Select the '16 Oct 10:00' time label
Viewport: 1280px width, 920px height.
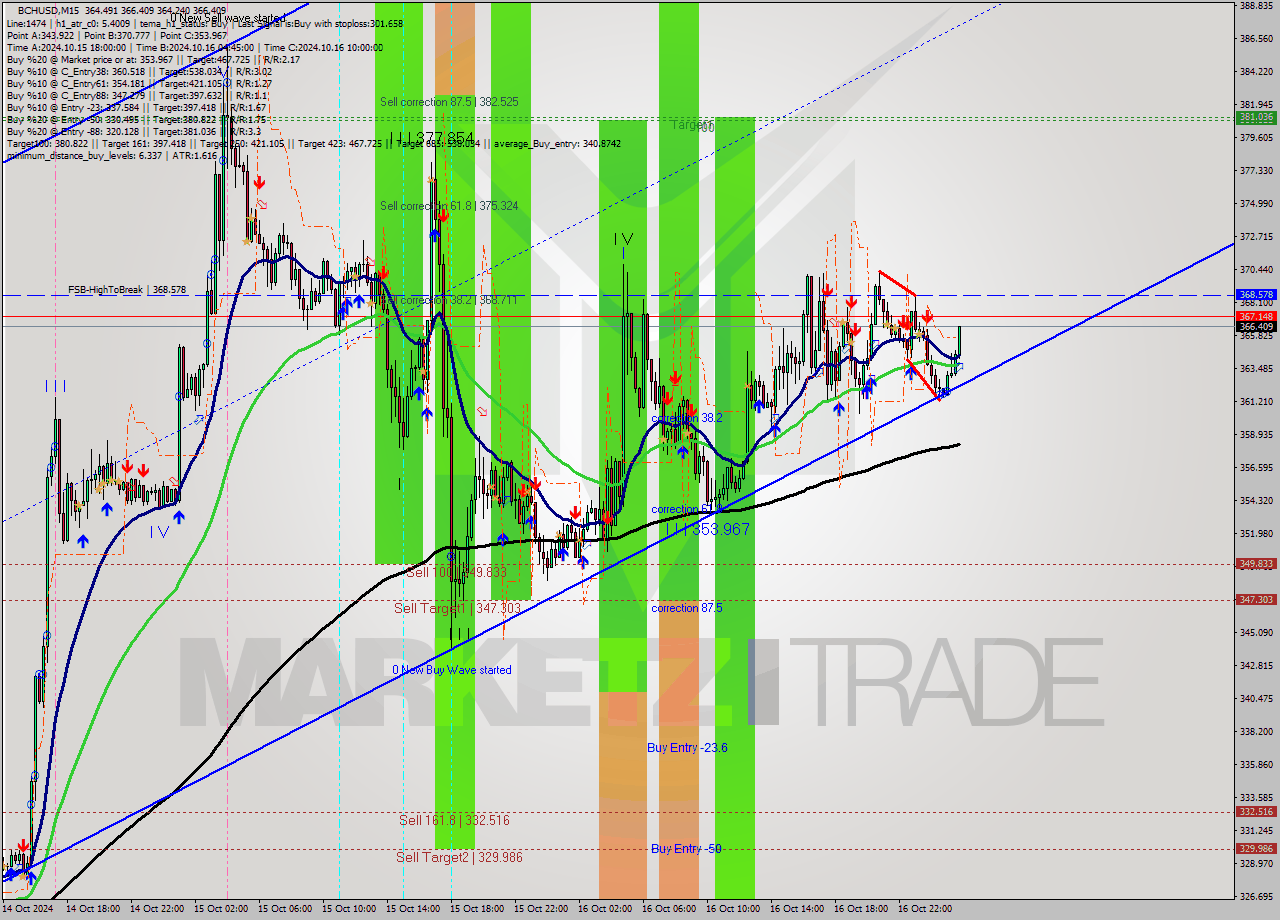pyautogui.click(x=732, y=909)
